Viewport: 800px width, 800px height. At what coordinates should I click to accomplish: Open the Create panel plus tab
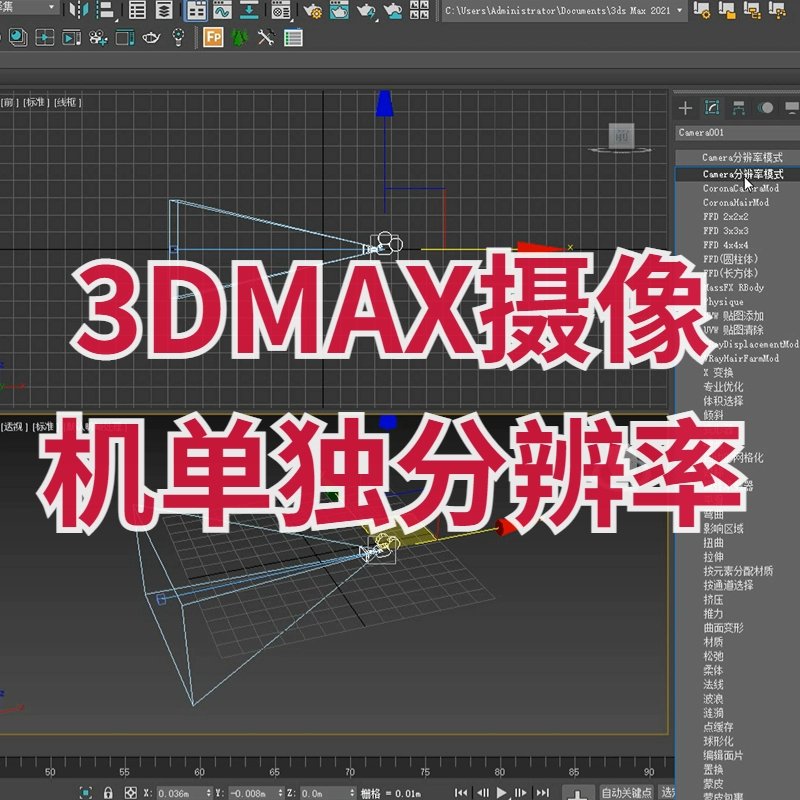point(685,108)
